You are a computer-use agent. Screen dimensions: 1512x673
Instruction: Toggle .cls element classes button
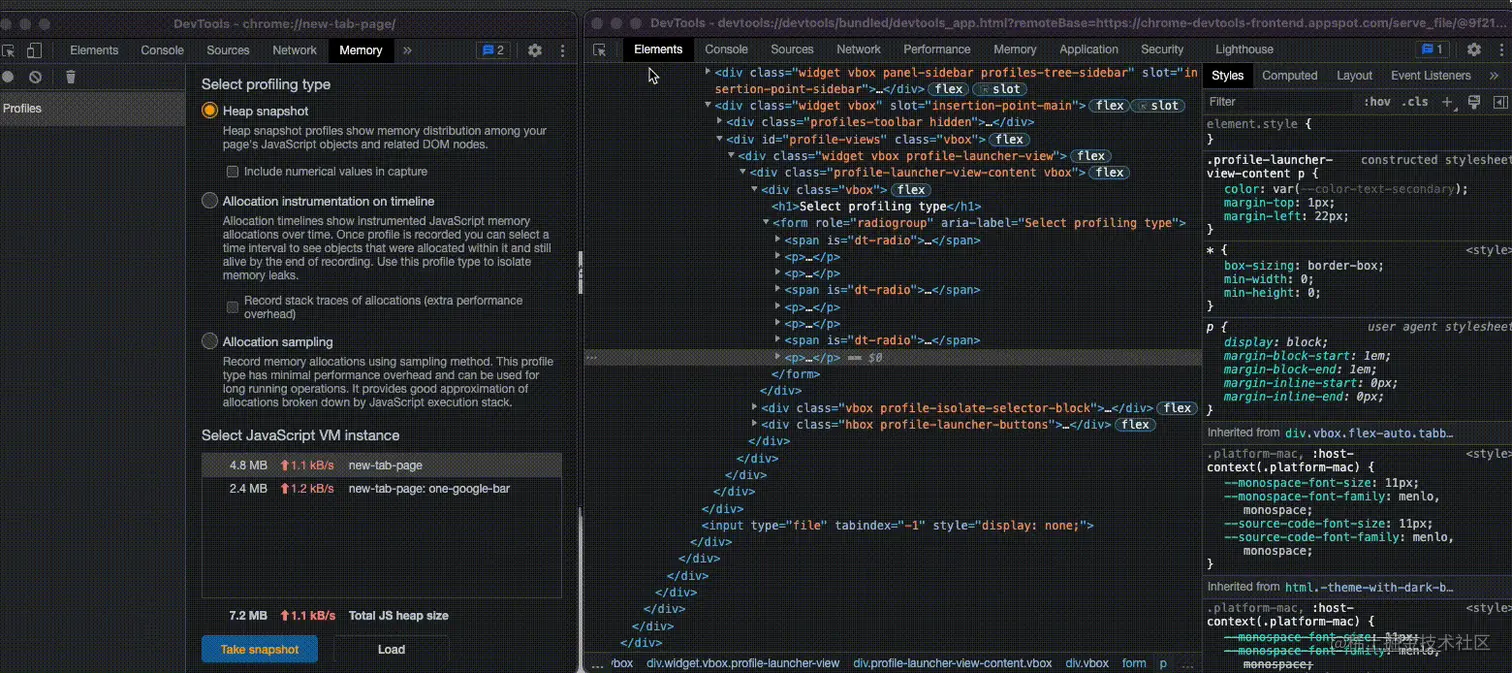click(x=1415, y=102)
